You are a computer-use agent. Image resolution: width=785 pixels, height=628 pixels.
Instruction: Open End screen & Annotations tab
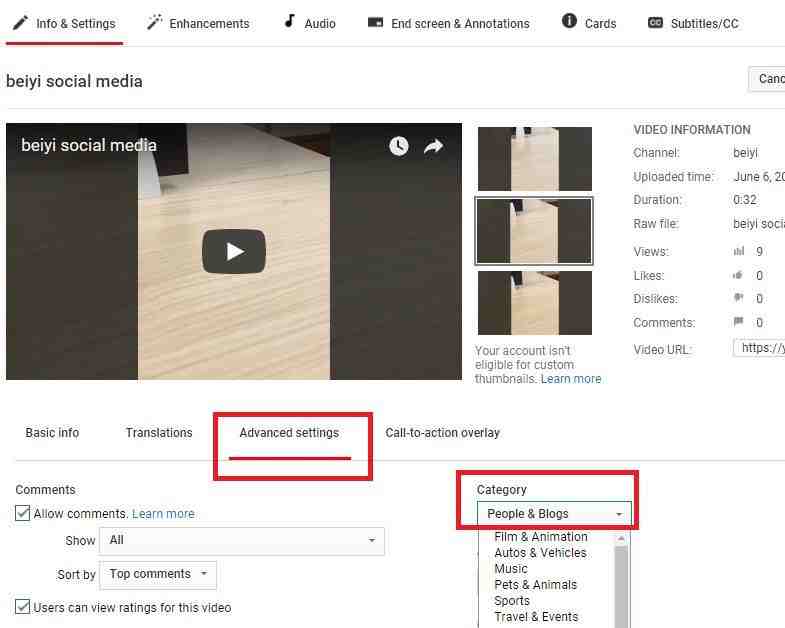click(448, 23)
